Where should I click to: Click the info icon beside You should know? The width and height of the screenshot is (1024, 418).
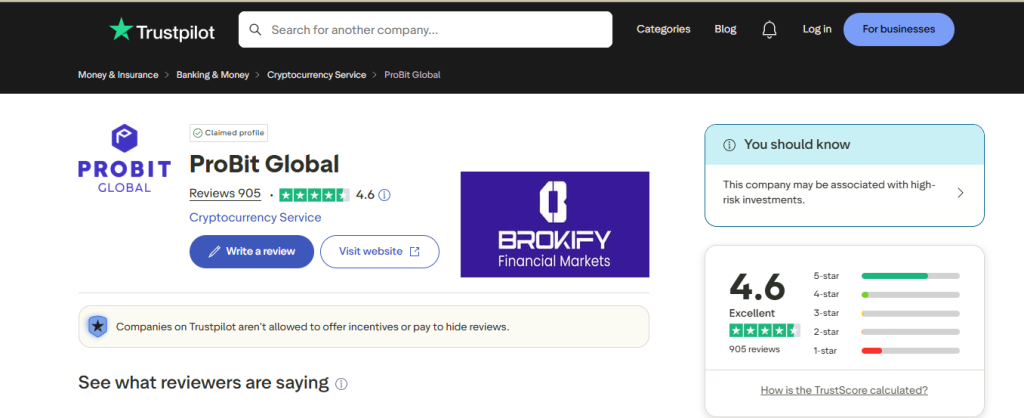pyautogui.click(x=729, y=145)
